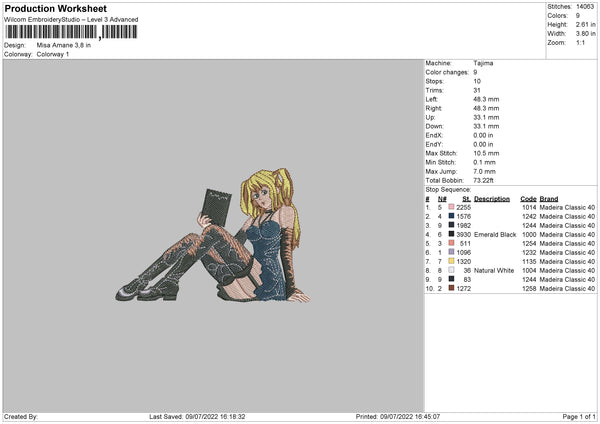Click the Wilcom EmbroideryStudio Level 3 Advanced text
Viewport: 600px width, 424px height.
[x=71, y=20]
